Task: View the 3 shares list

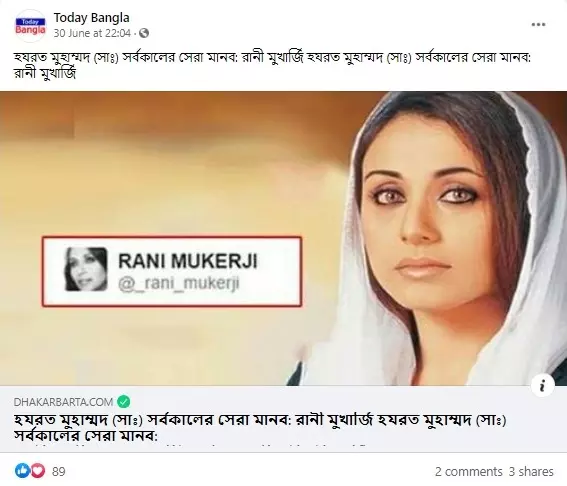Action: (x=531, y=472)
